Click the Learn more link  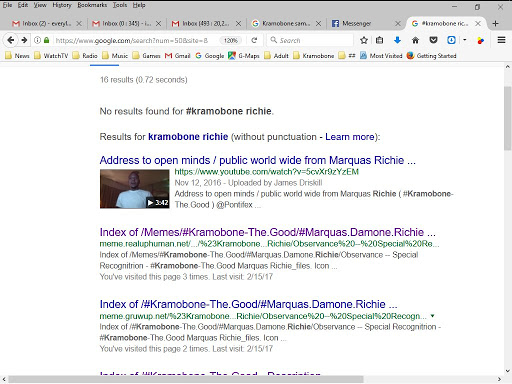350,137
